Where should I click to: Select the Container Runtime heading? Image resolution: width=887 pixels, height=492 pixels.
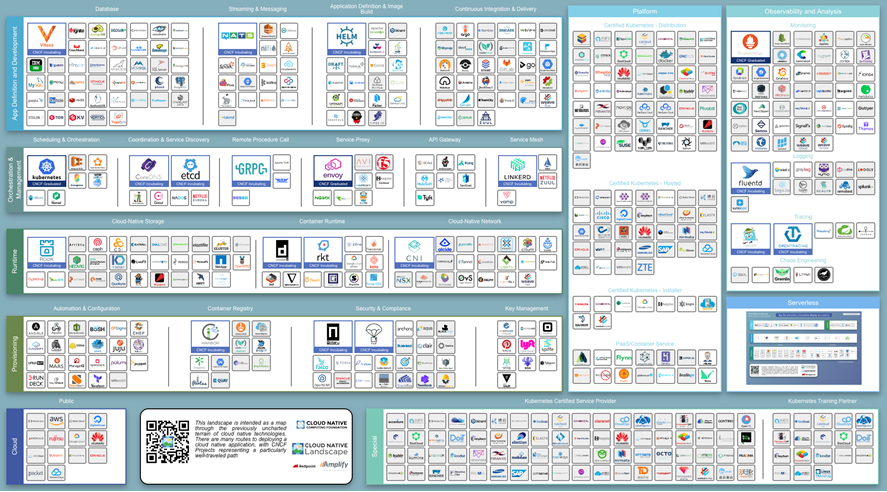pyautogui.click(x=322, y=222)
